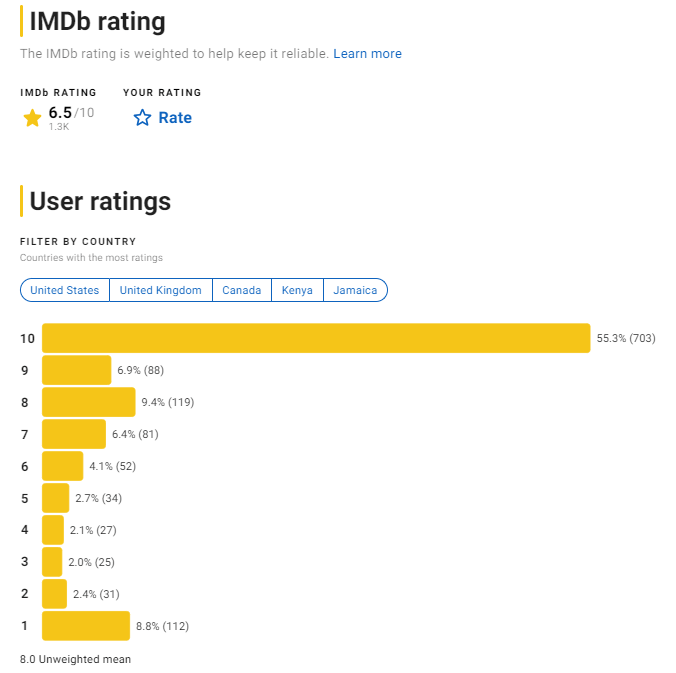Click the 8.8% (112) rating label

coord(162,626)
